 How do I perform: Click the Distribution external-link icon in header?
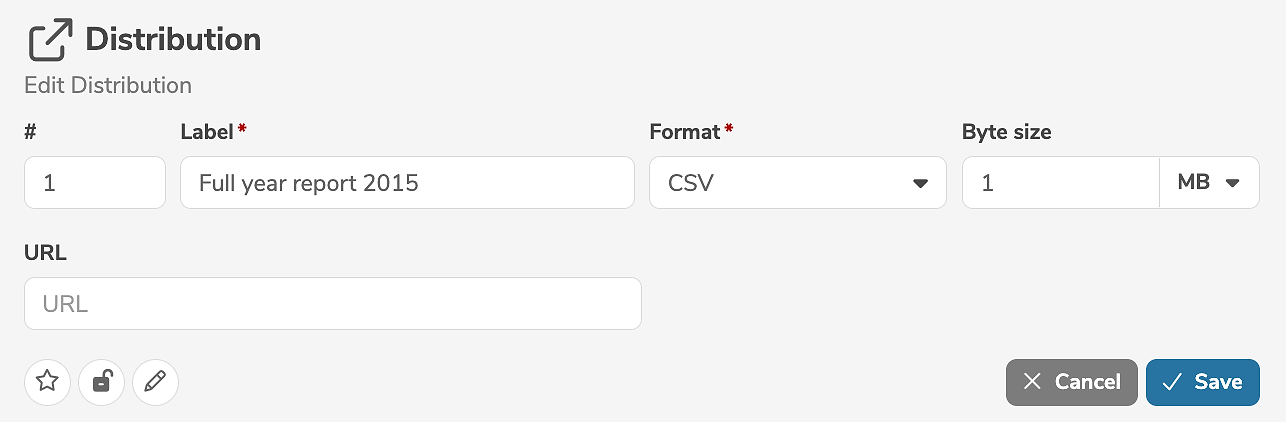point(50,41)
